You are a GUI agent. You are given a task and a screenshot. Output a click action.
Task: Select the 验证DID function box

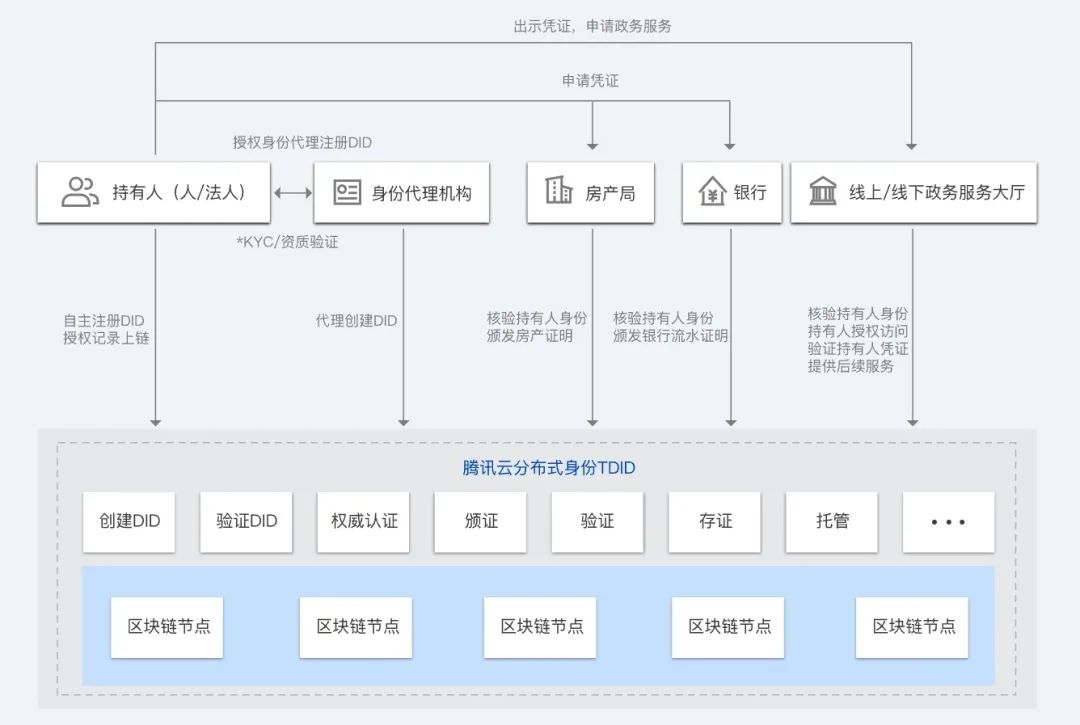[x=246, y=522]
